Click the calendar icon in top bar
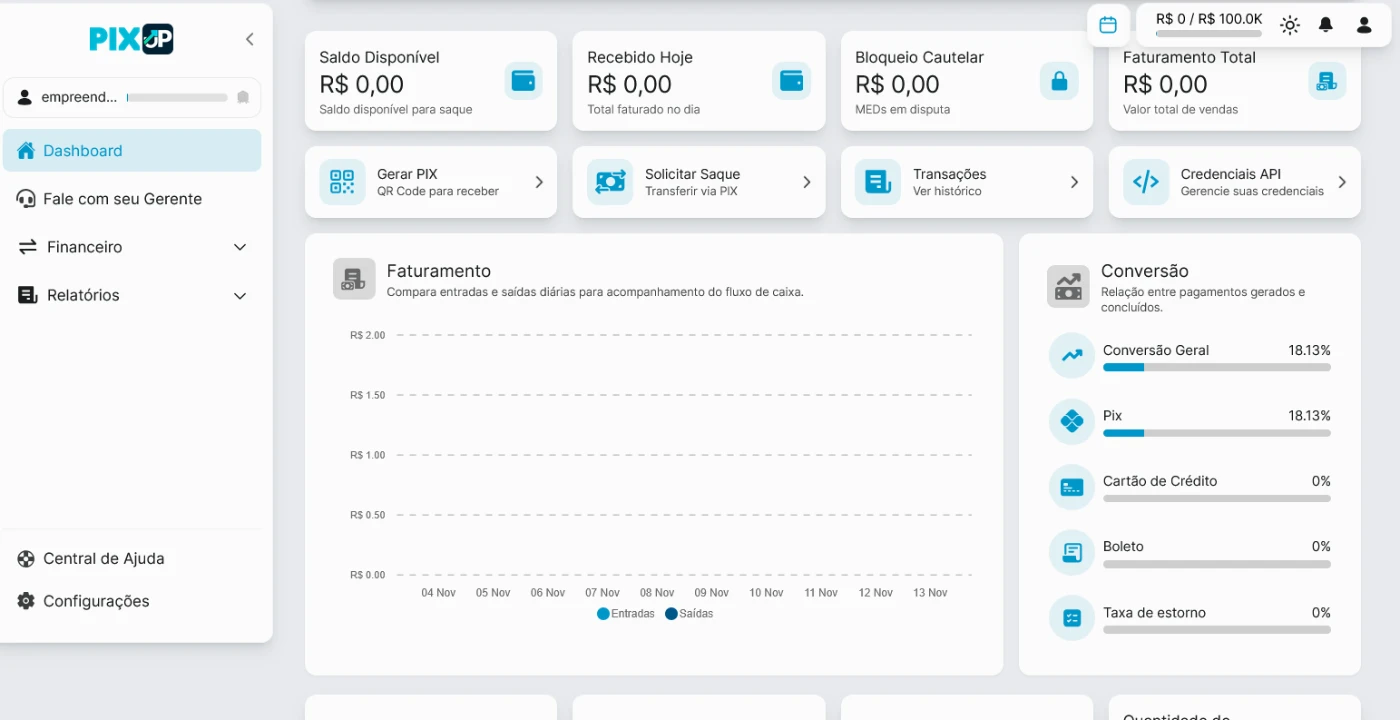The image size is (1400, 720). click(1107, 25)
